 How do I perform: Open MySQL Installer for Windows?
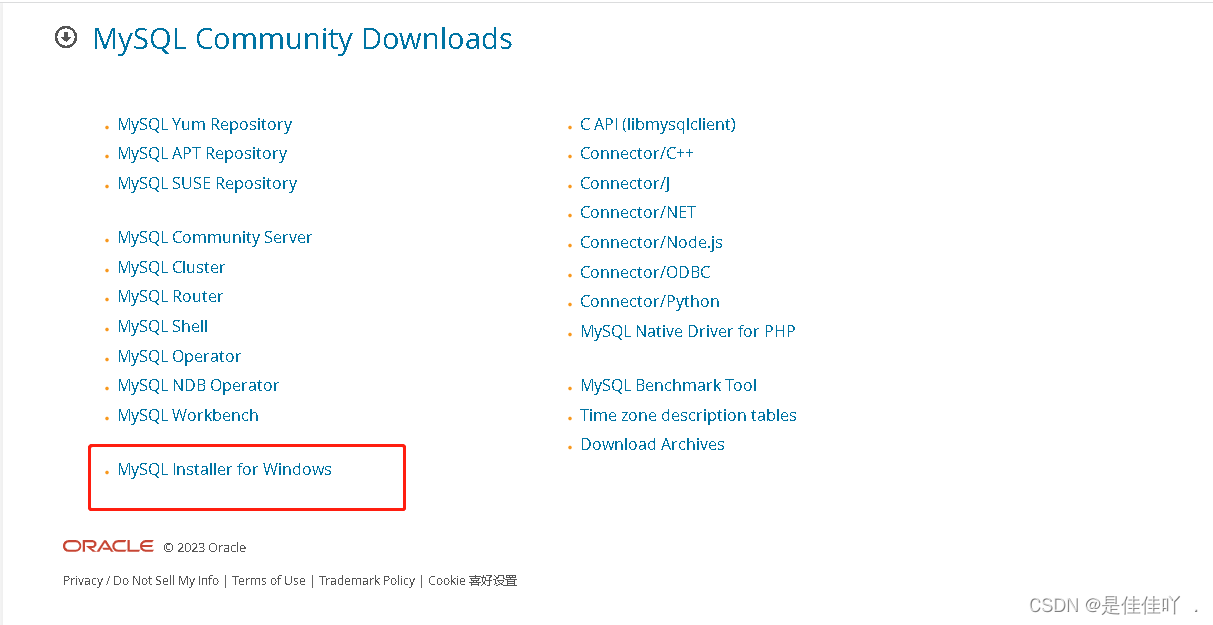tap(225, 469)
